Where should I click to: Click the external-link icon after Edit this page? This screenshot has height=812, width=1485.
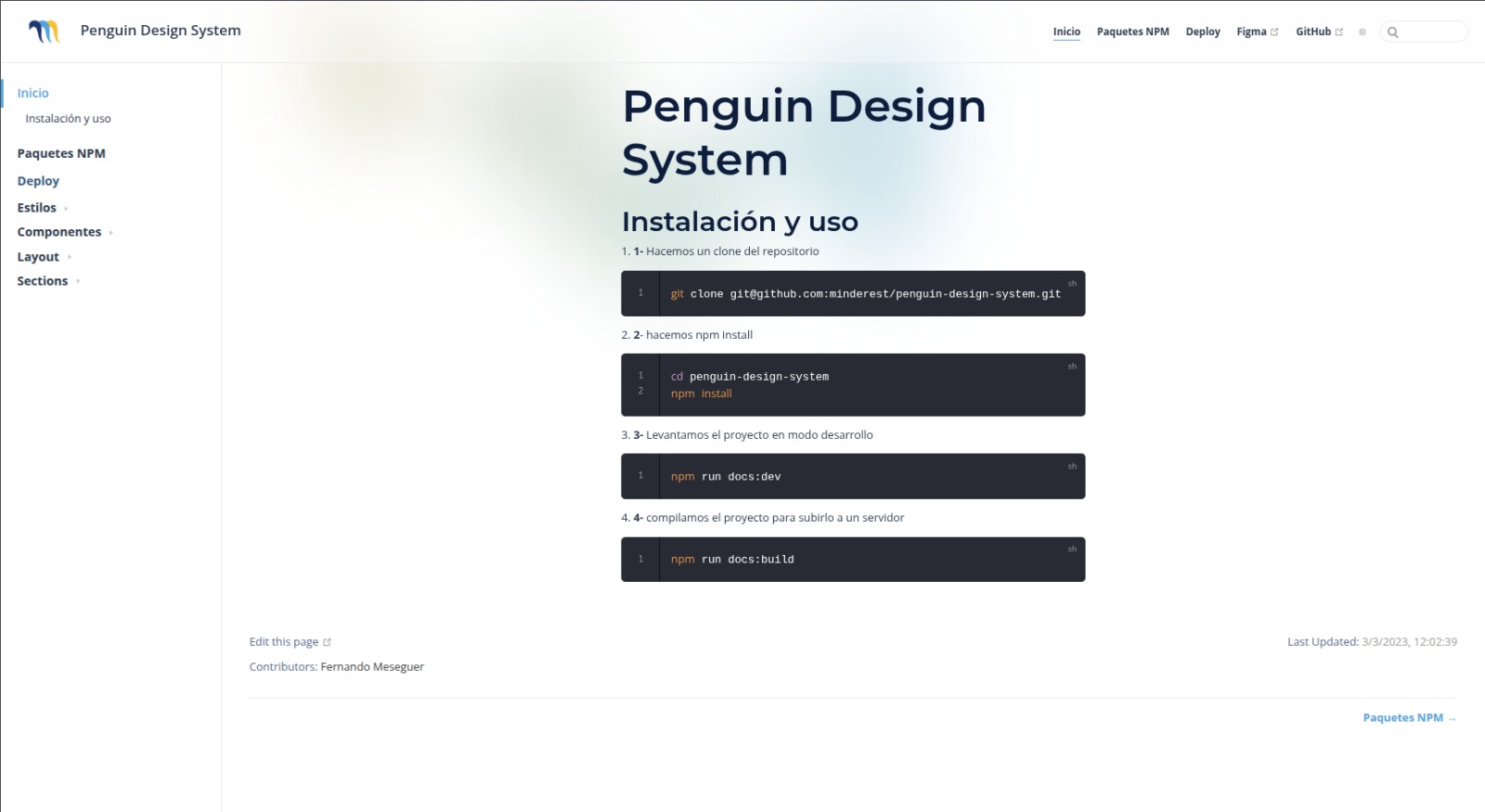pyautogui.click(x=327, y=642)
